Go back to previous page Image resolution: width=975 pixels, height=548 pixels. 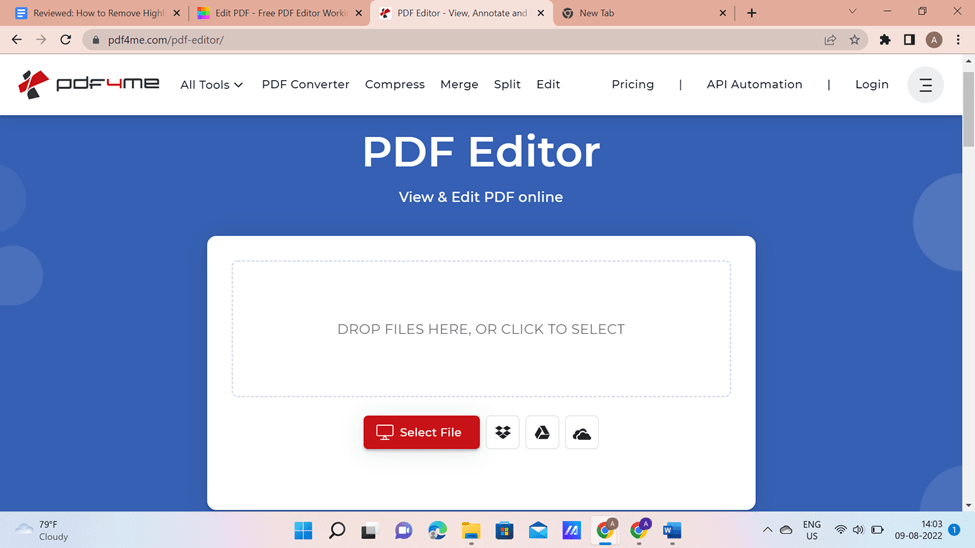pyautogui.click(x=17, y=40)
